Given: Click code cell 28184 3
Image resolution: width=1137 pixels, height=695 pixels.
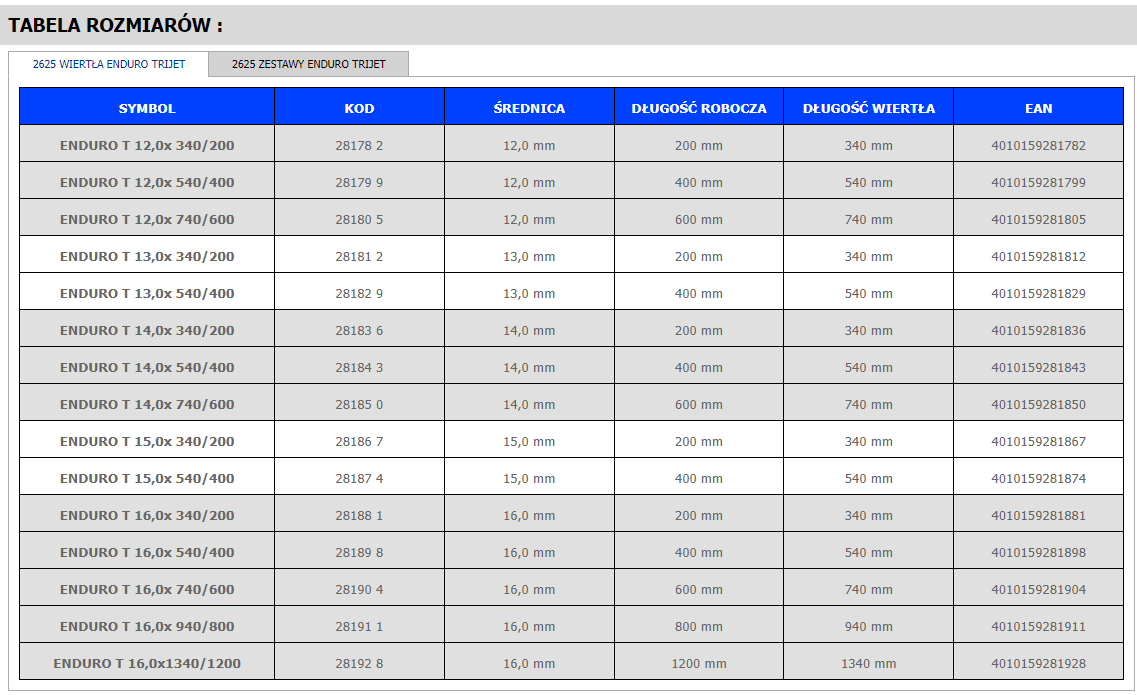Looking at the screenshot, I should click(x=359, y=367).
